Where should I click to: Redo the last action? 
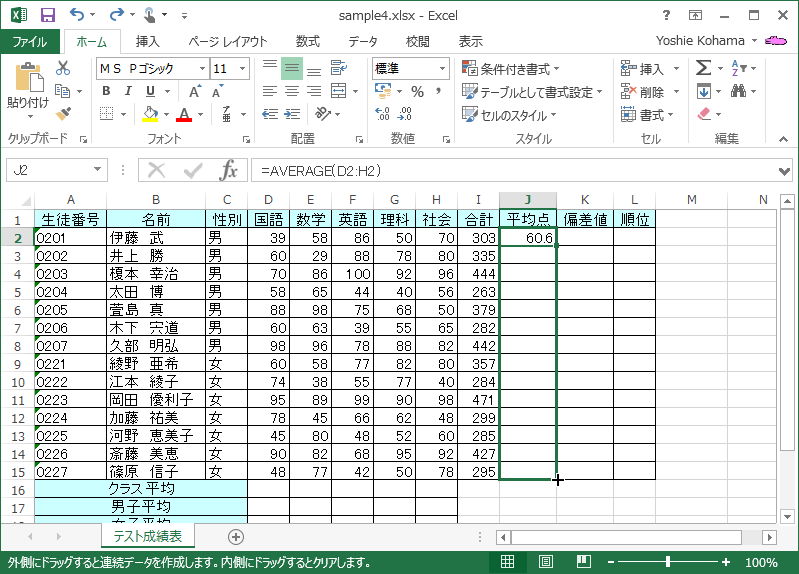[116, 15]
